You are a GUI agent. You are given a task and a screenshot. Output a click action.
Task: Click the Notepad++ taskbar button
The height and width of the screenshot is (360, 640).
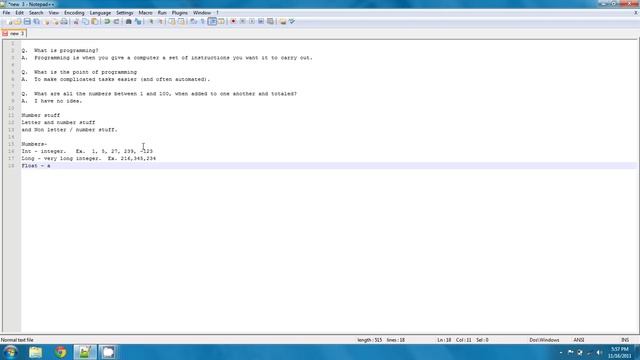(85, 352)
